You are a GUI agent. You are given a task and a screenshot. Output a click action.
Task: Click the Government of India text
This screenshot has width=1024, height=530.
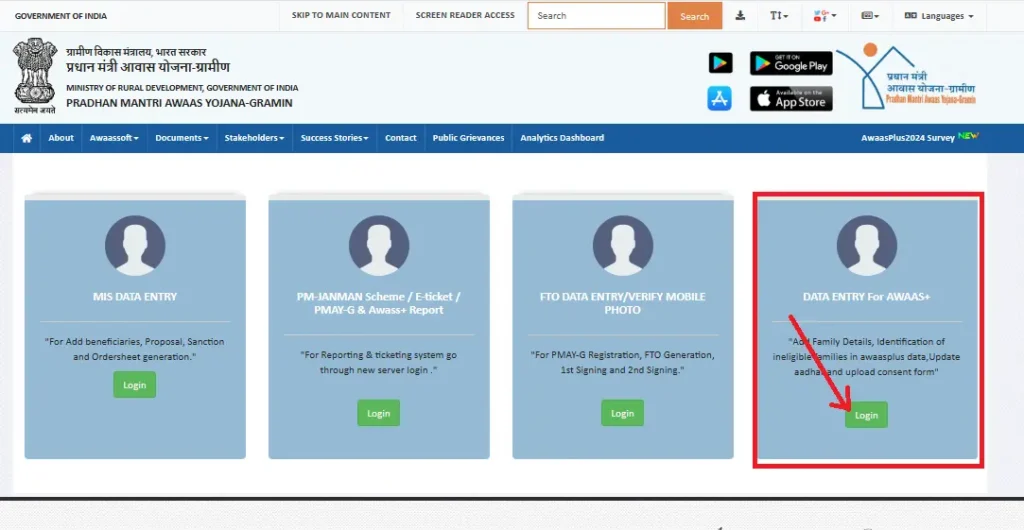tap(61, 16)
